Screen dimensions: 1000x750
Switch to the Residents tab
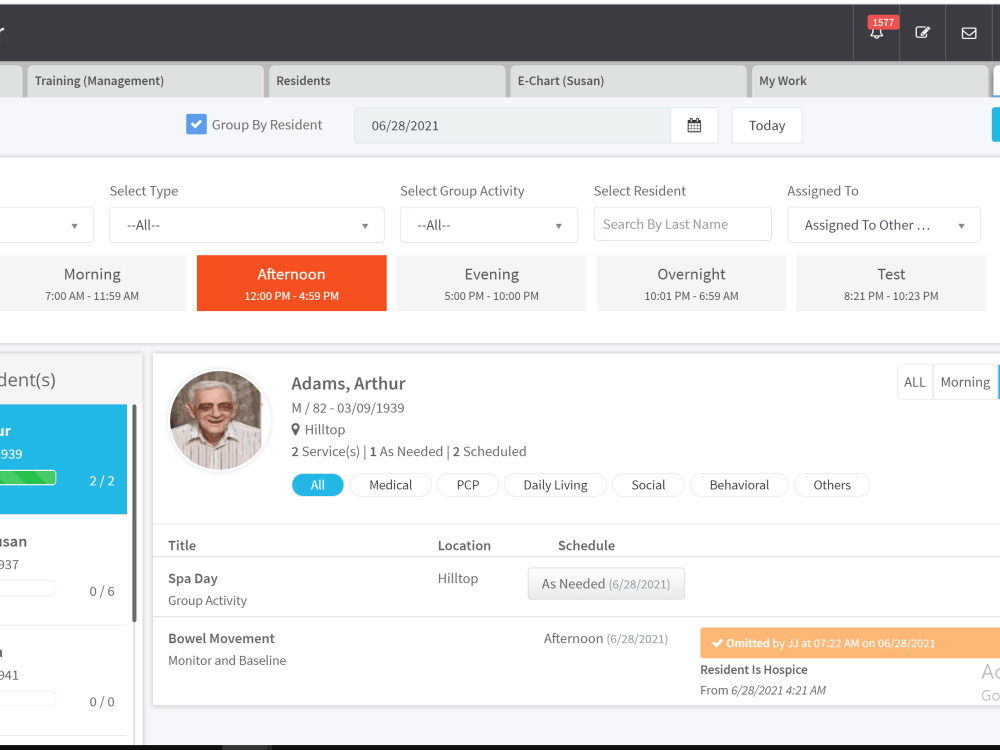(x=387, y=81)
